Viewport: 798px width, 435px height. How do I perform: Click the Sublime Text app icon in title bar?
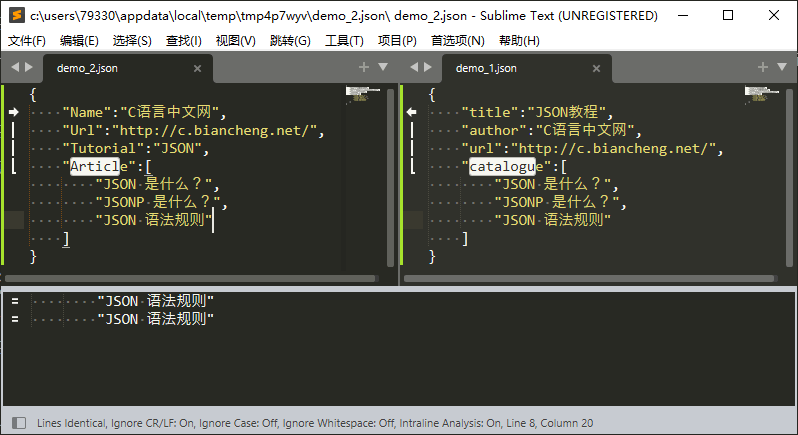coord(16,15)
